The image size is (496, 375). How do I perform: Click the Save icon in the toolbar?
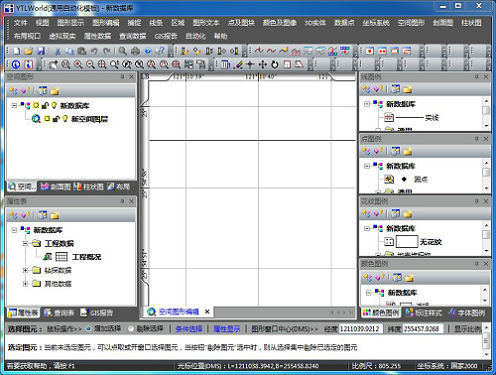(41, 51)
